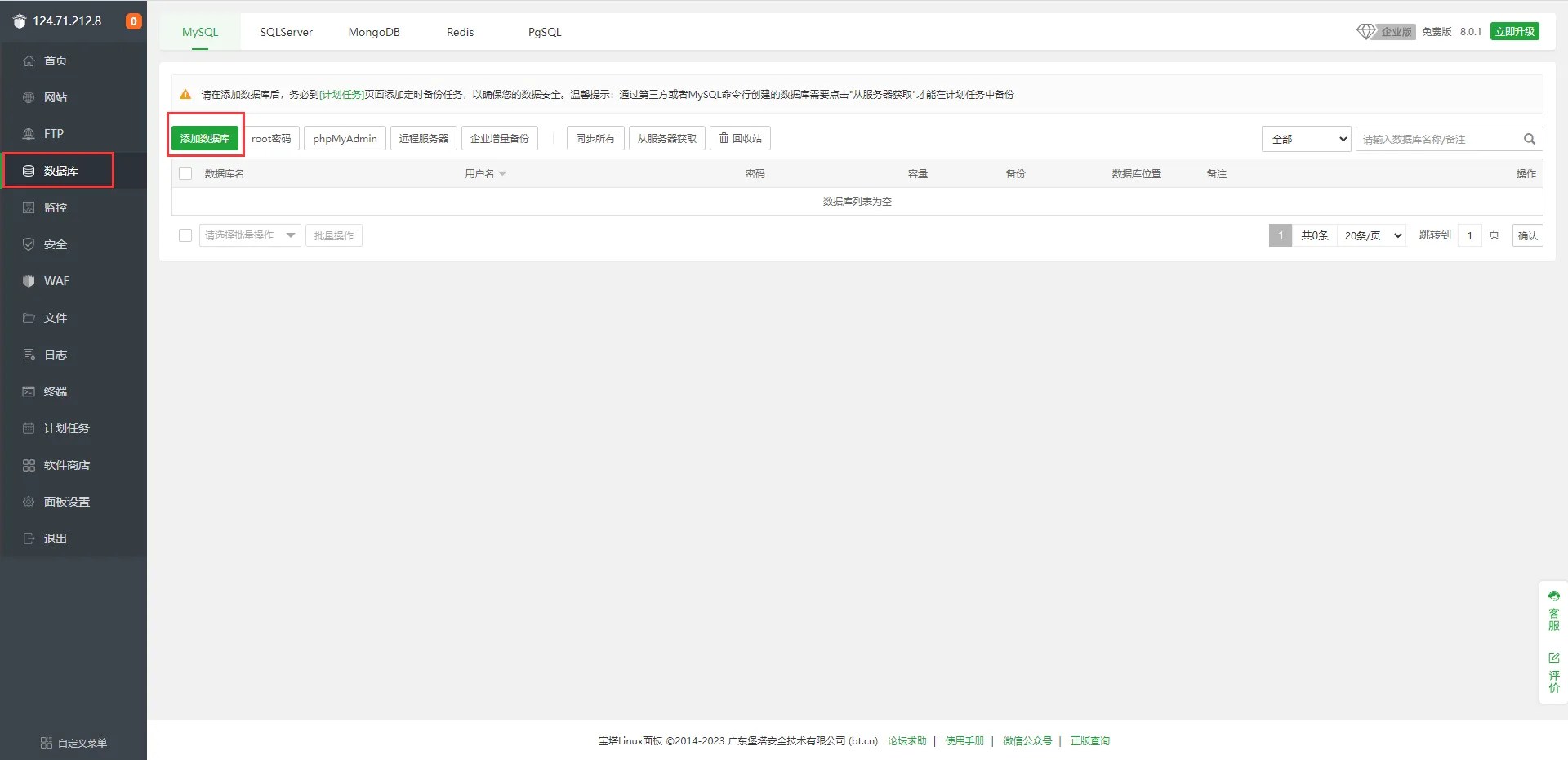The height and width of the screenshot is (760, 1568).
Task: Follow the [计划任务] link in the notice
Action: [342, 95]
